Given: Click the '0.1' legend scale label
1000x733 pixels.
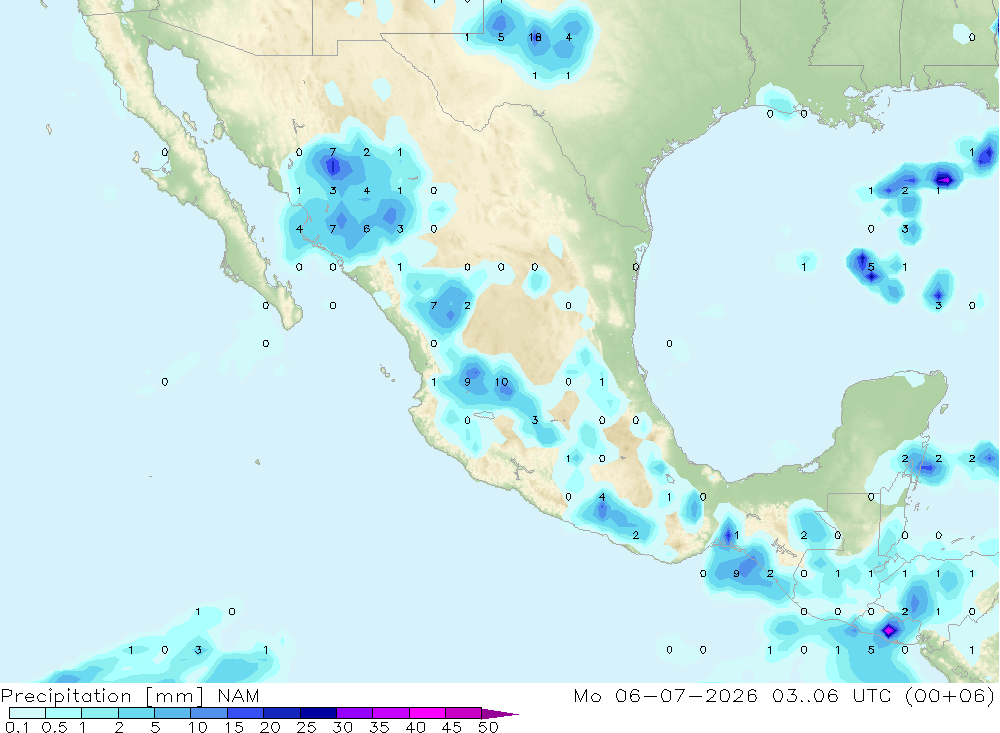Looking at the screenshot, I should click(x=17, y=727).
